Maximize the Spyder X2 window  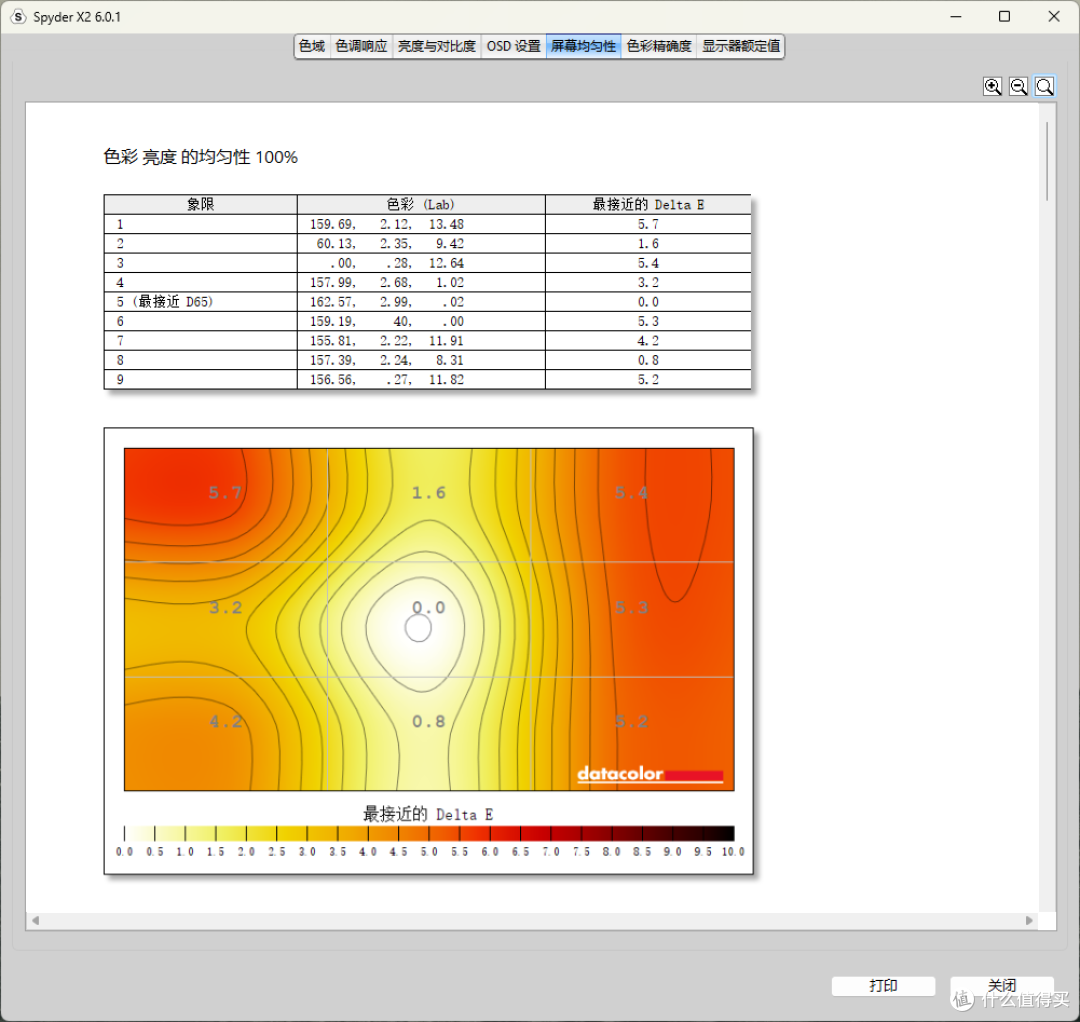pyautogui.click(x=1004, y=17)
